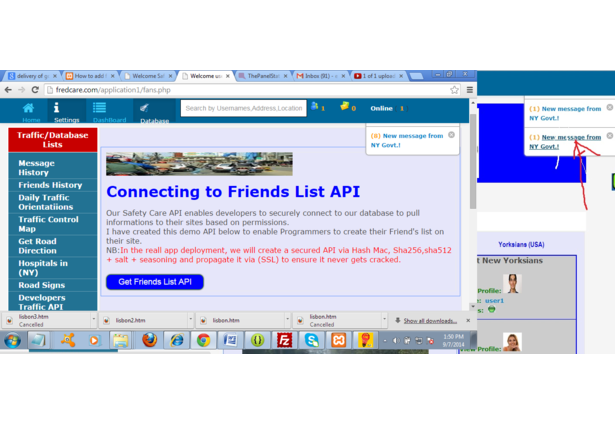Open Traffic Control Map link
This screenshot has width=615, height=424.
point(48,224)
